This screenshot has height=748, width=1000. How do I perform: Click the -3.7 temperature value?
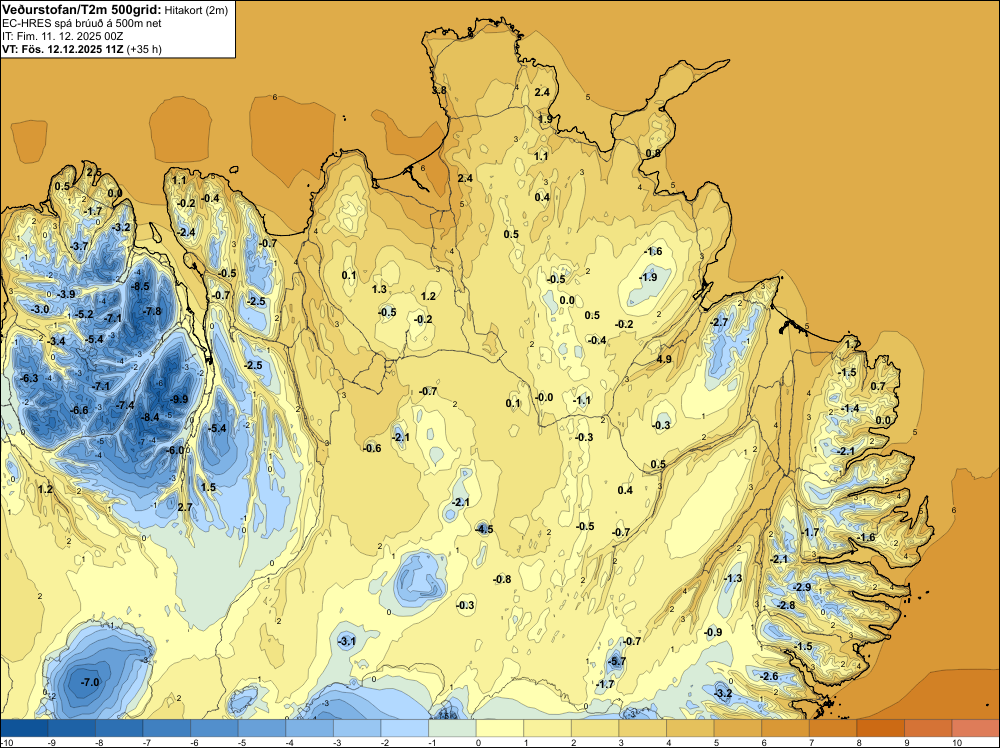pos(79,246)
